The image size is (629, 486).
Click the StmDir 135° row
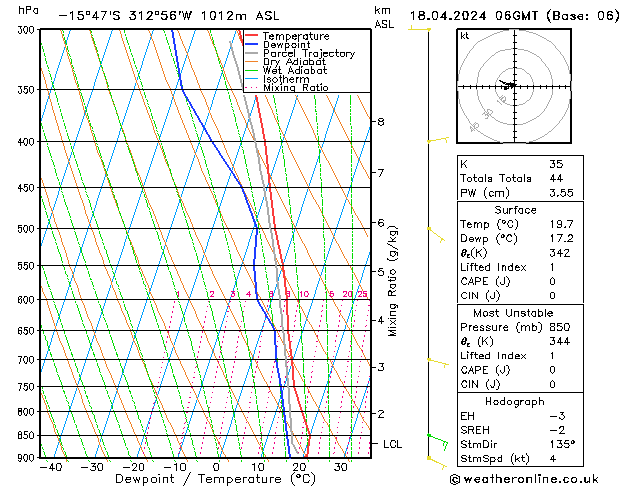(515, 444)
